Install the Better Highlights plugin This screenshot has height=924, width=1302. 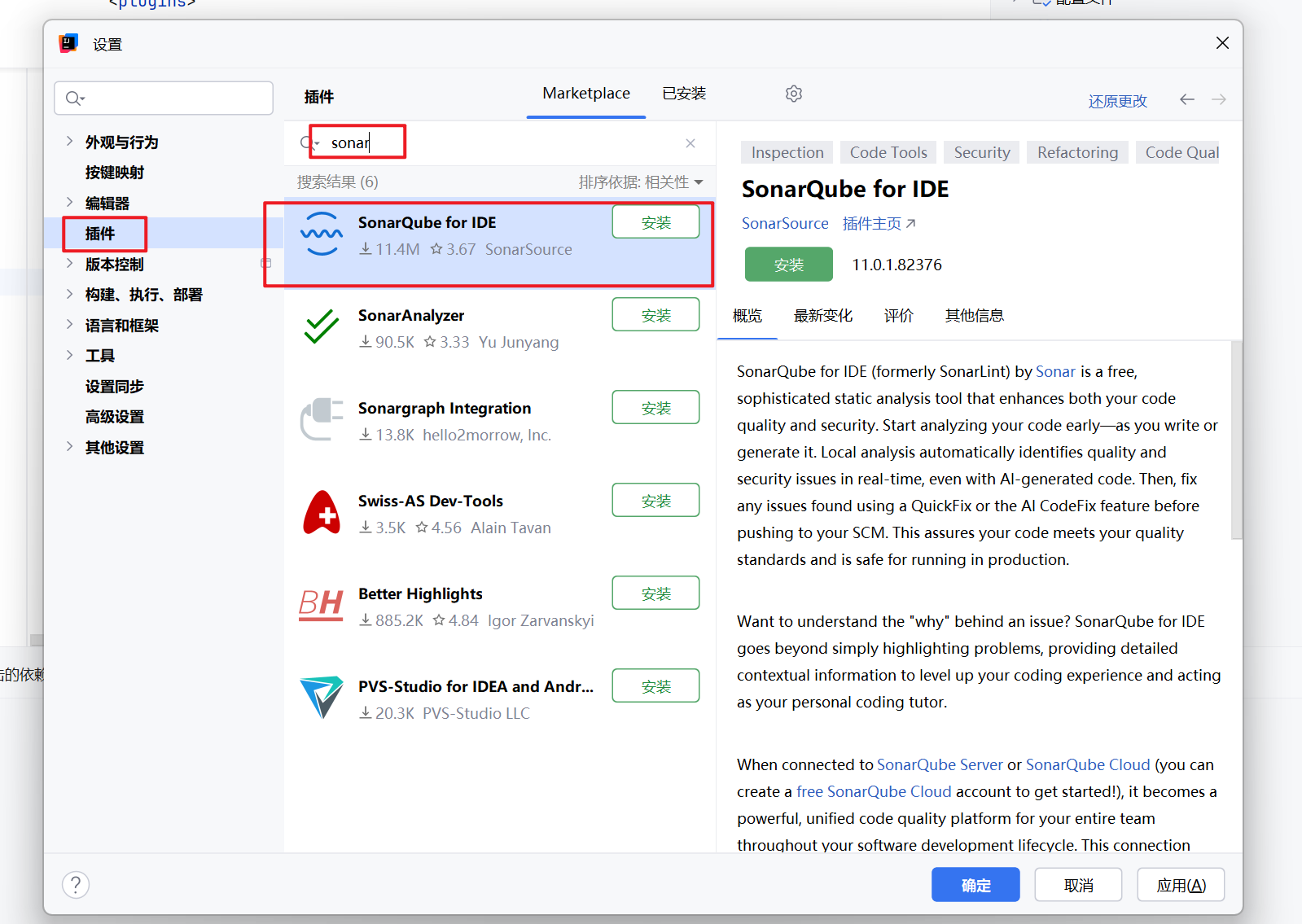pos(655,593)
